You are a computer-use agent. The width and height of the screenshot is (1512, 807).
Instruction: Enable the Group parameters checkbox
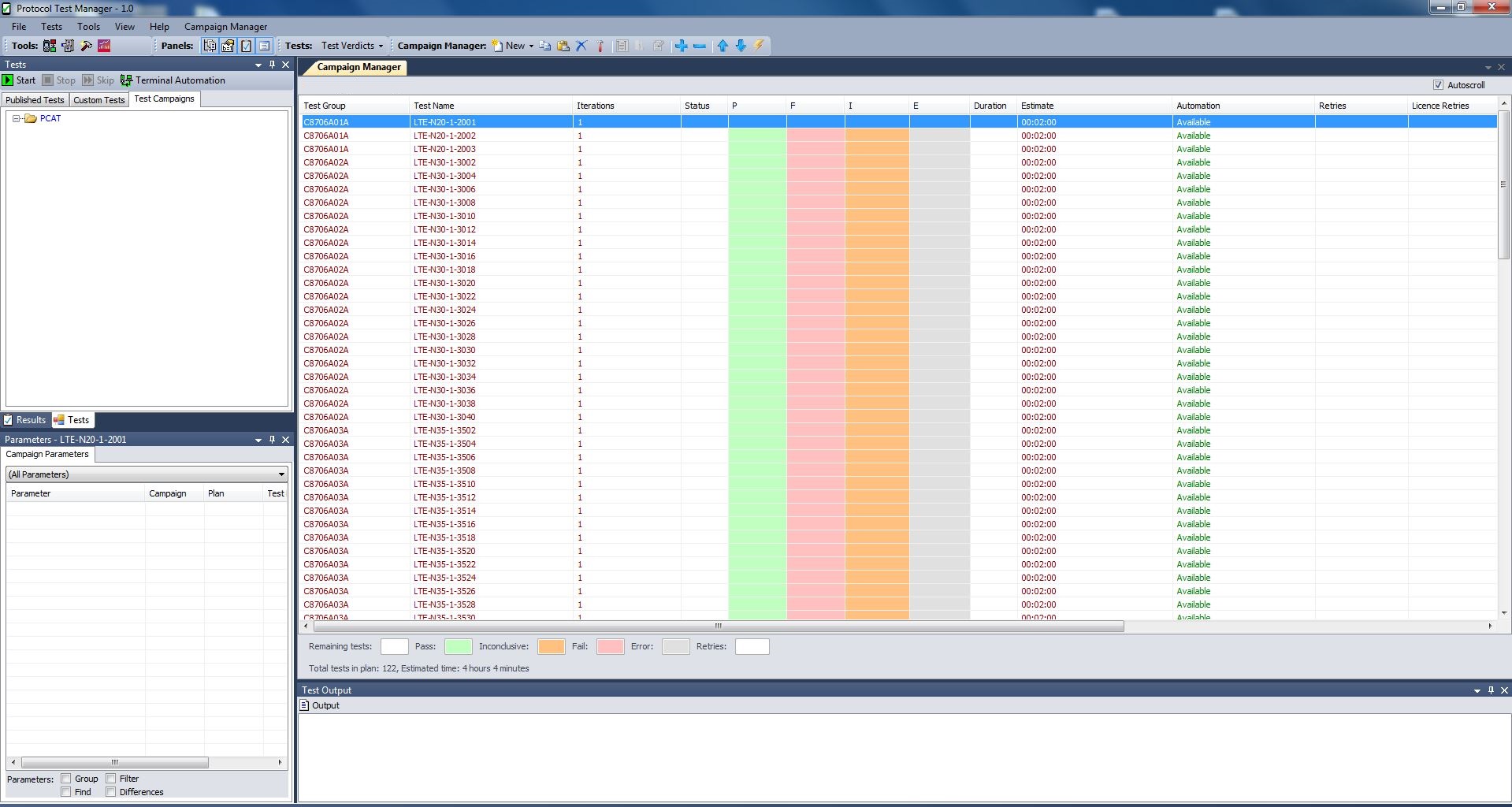pos(66,779)
